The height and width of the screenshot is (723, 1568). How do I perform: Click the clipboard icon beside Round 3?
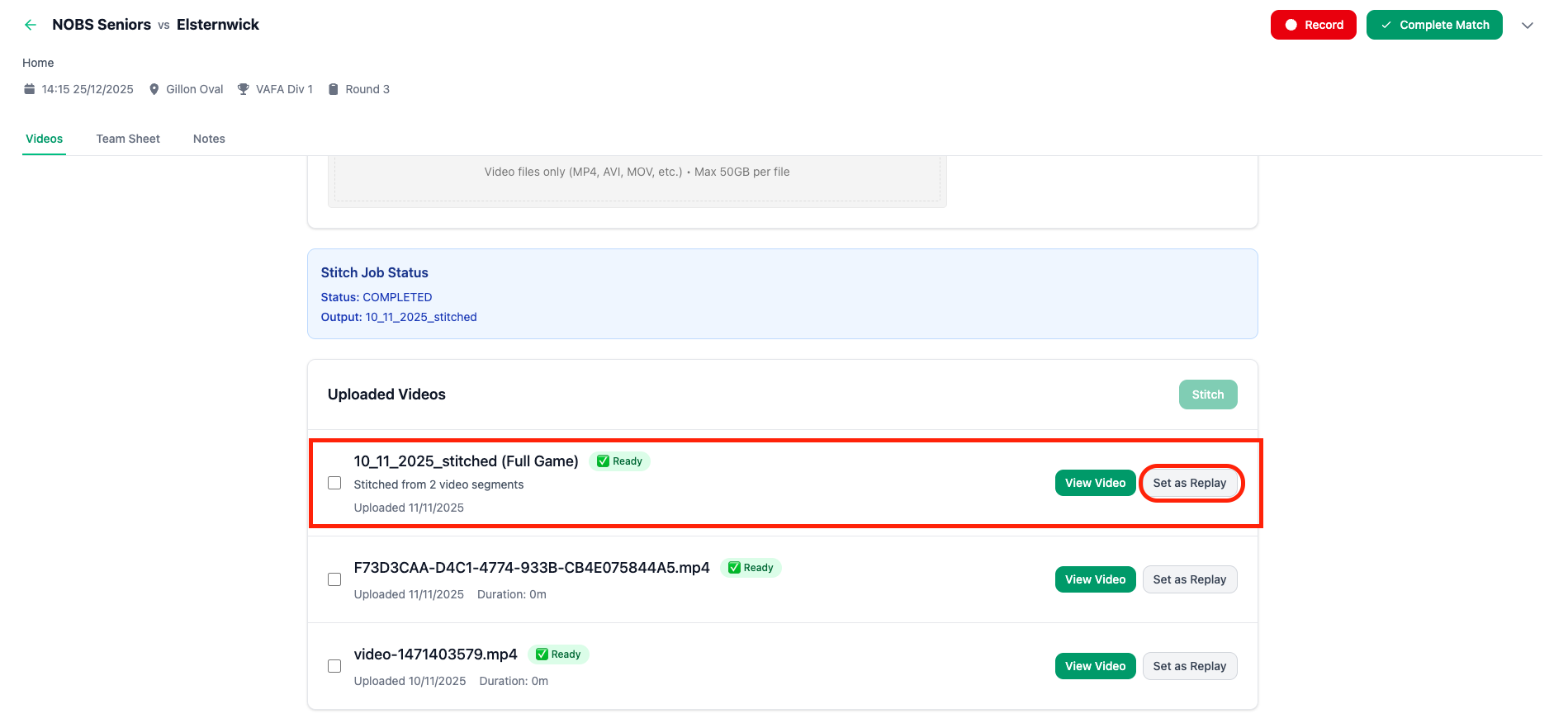click(334, 89)
